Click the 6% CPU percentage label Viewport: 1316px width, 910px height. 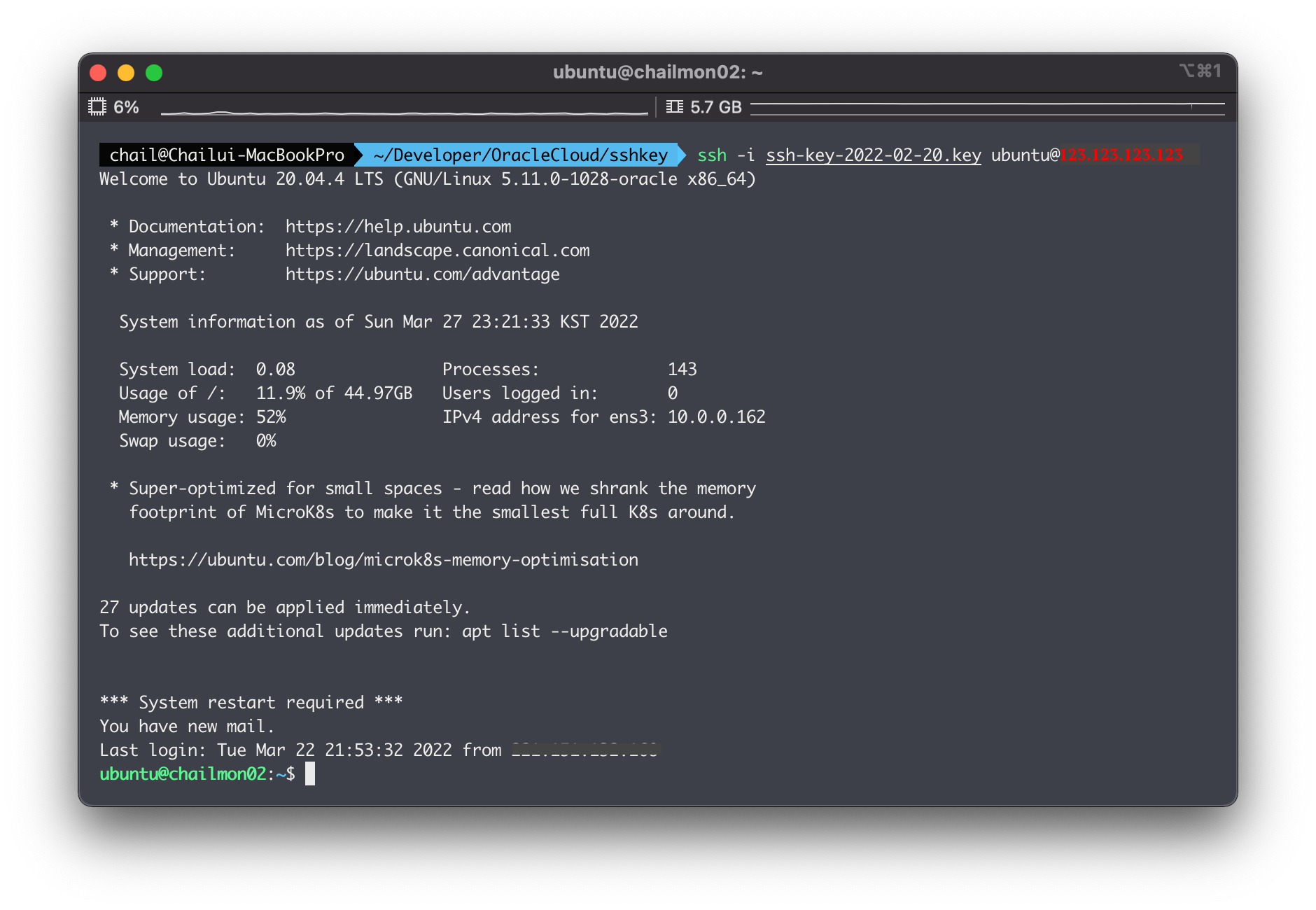[x=126, y=106]
